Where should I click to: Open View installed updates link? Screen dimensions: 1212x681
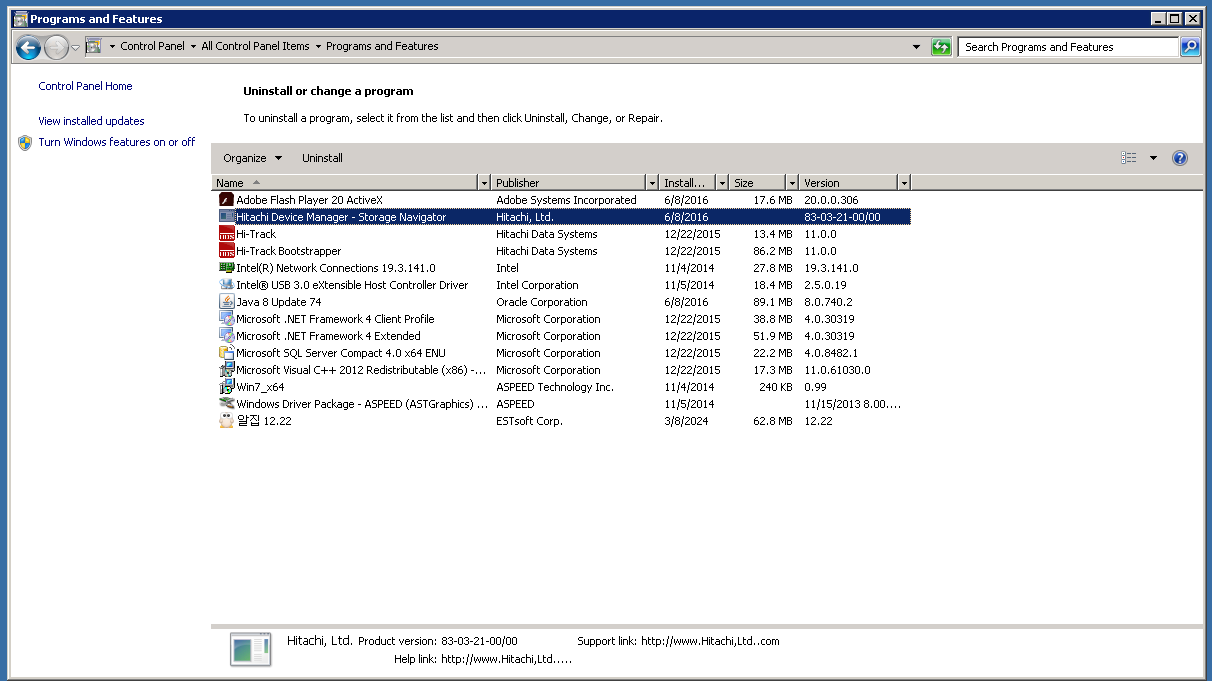coord(91,121)
